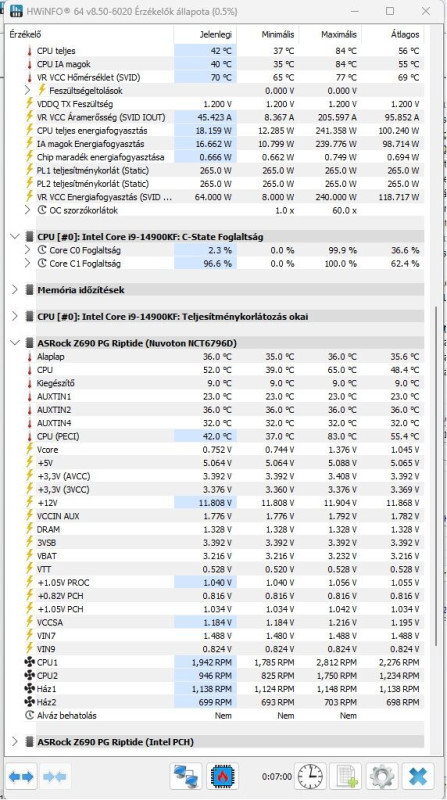447x800 pixels.
Task: Expand ASRock Z690 PG Riptide Intel PCH
Action: tap(15, 741)
